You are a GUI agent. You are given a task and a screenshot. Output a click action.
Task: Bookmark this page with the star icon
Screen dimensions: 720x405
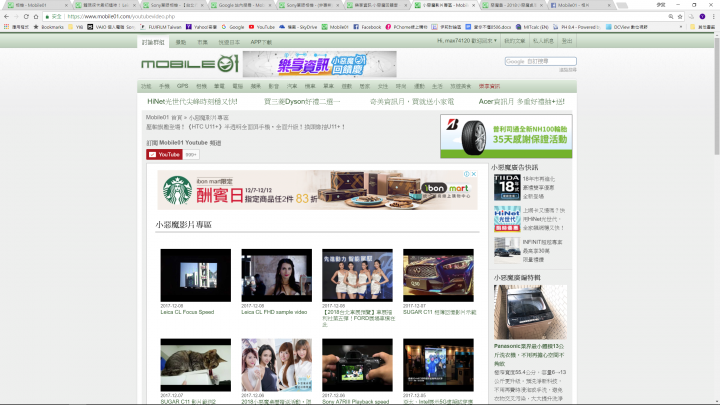tap(680, 17)
